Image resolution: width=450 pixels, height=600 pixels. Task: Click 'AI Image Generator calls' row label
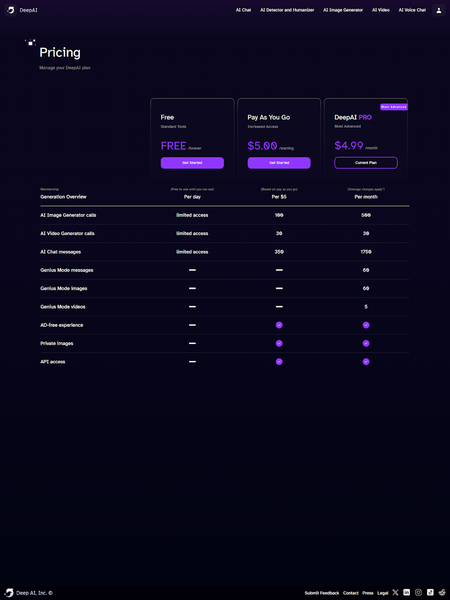(68, 215)
